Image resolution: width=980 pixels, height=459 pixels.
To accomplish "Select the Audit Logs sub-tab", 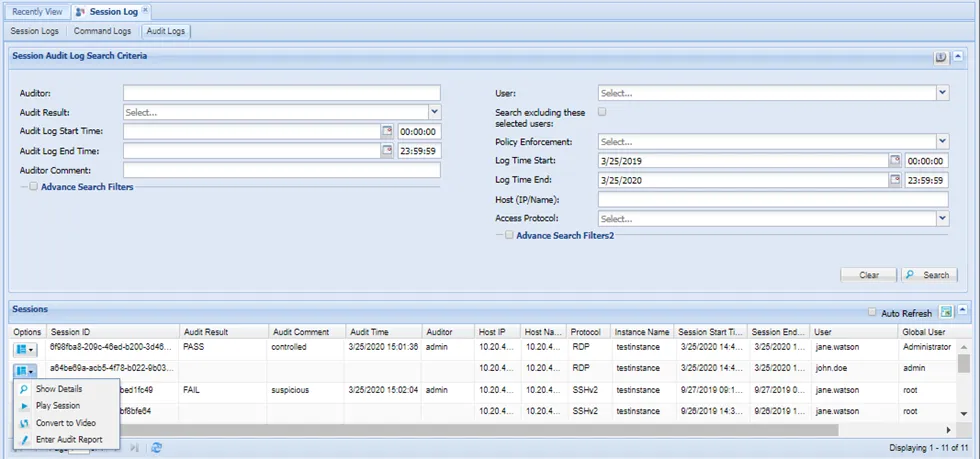I will point(166,31).
